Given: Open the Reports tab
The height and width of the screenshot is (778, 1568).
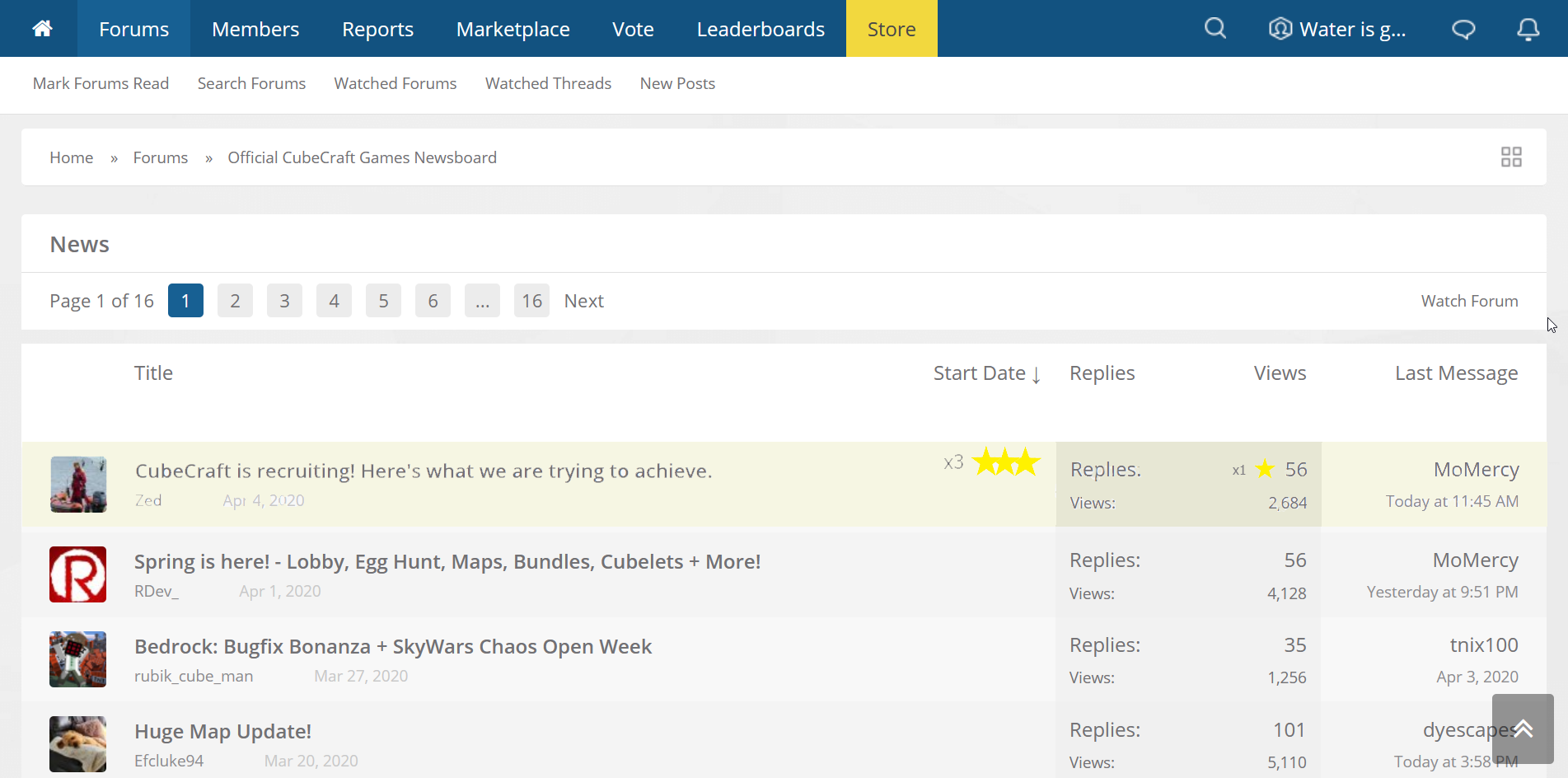Looking at the screenshot, I should 377,29.
